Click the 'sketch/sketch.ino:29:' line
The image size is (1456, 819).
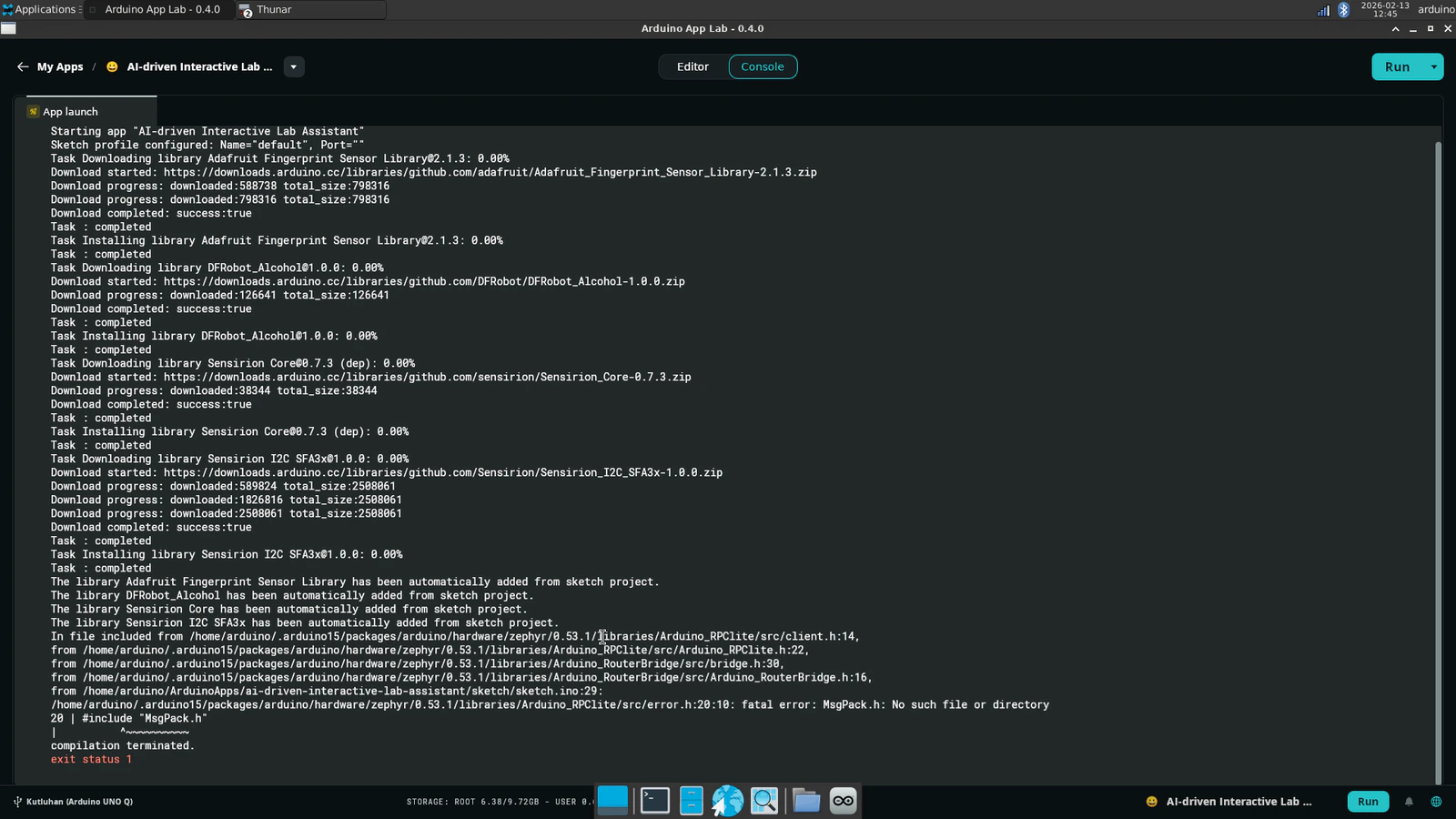tap(327, 691)
